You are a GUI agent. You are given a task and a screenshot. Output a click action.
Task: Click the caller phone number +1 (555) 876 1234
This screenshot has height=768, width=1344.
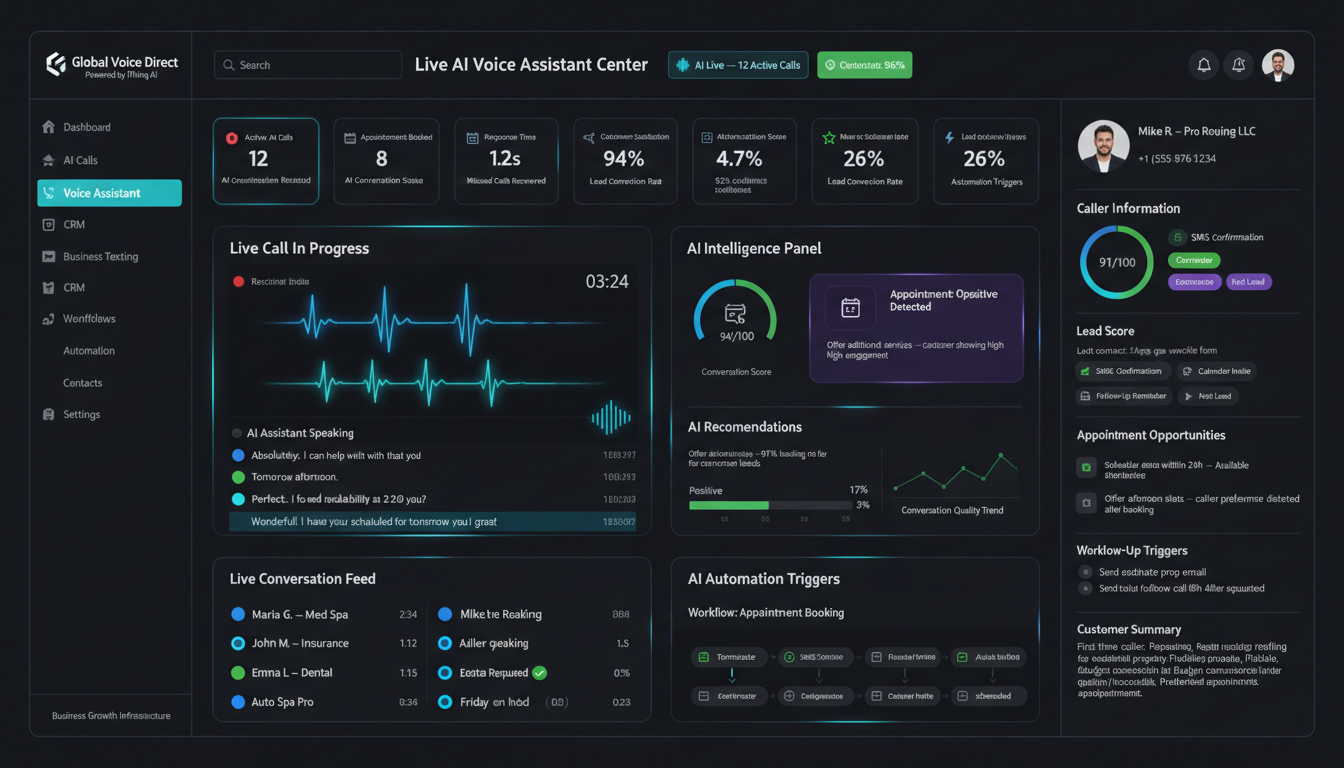tap(1177, 158)
